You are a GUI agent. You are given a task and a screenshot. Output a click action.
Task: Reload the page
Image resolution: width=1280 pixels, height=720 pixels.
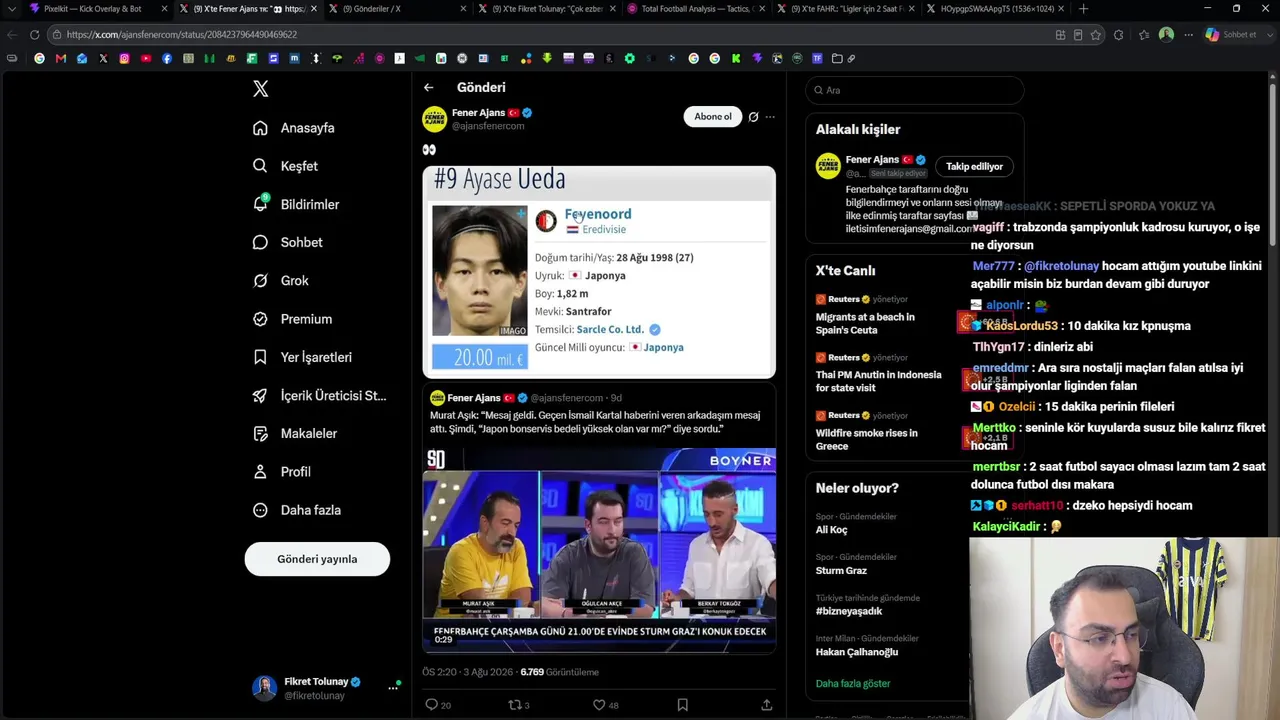[x=34, y=34]
